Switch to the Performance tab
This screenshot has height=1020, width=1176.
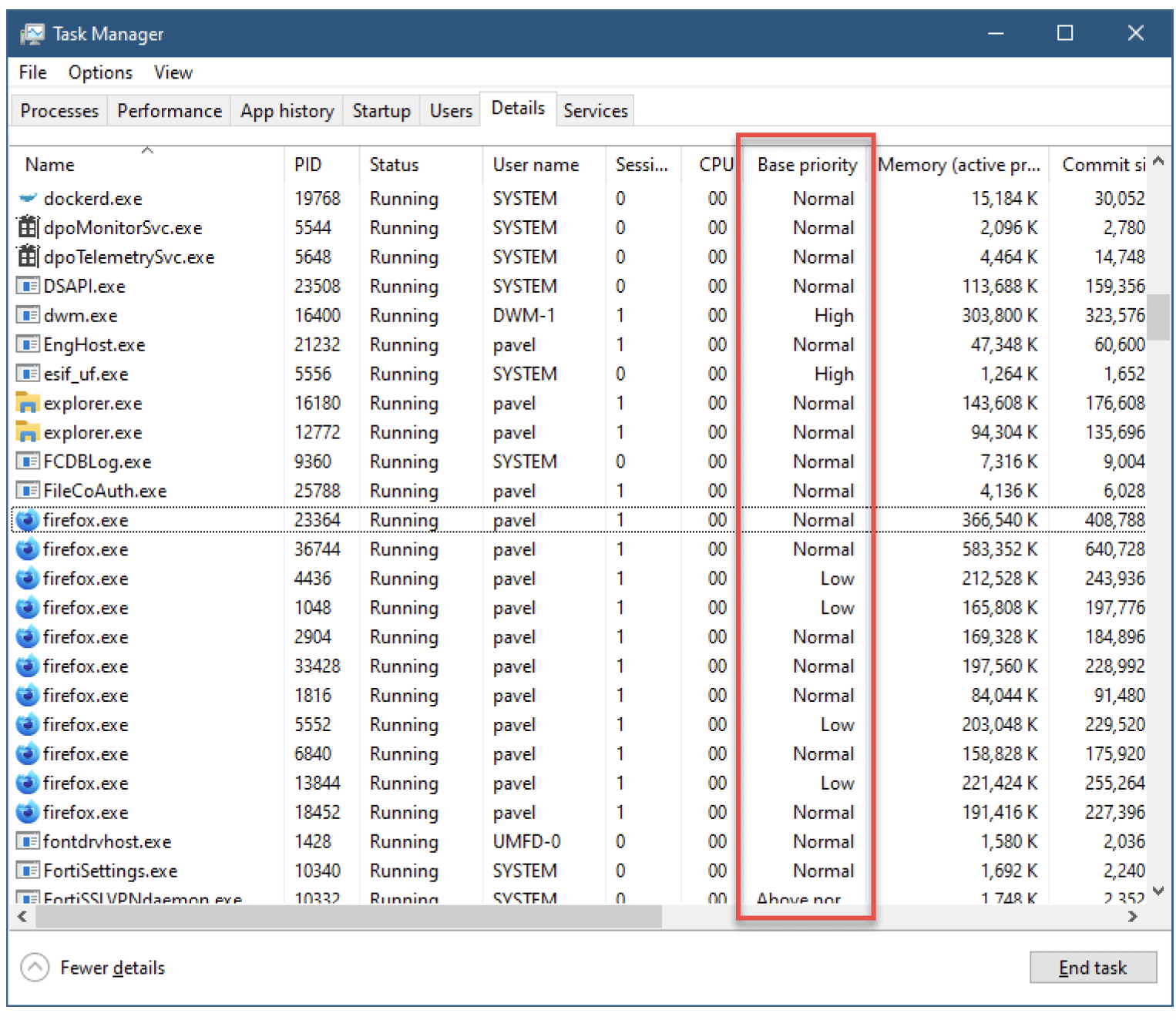170,111
